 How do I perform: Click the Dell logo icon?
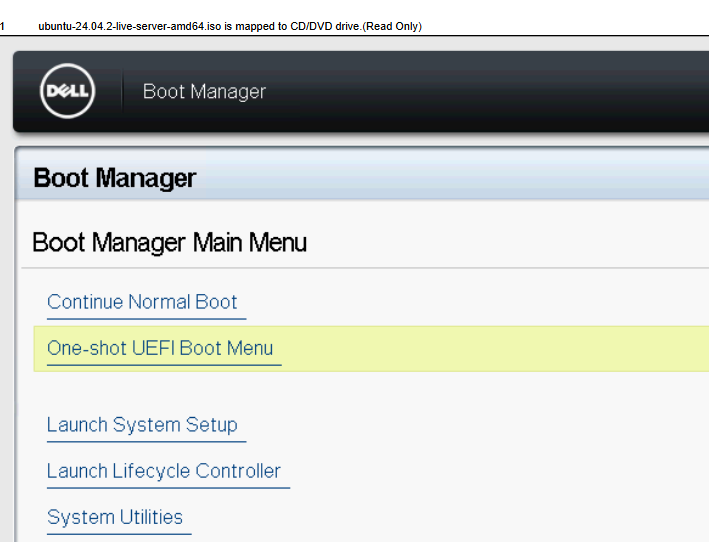pos(67,93)
